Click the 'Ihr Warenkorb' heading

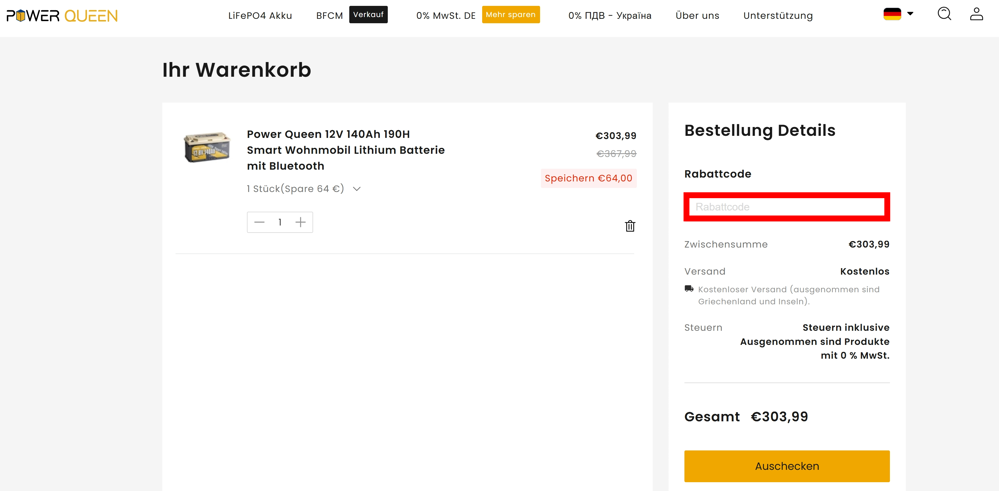[236, 70]
